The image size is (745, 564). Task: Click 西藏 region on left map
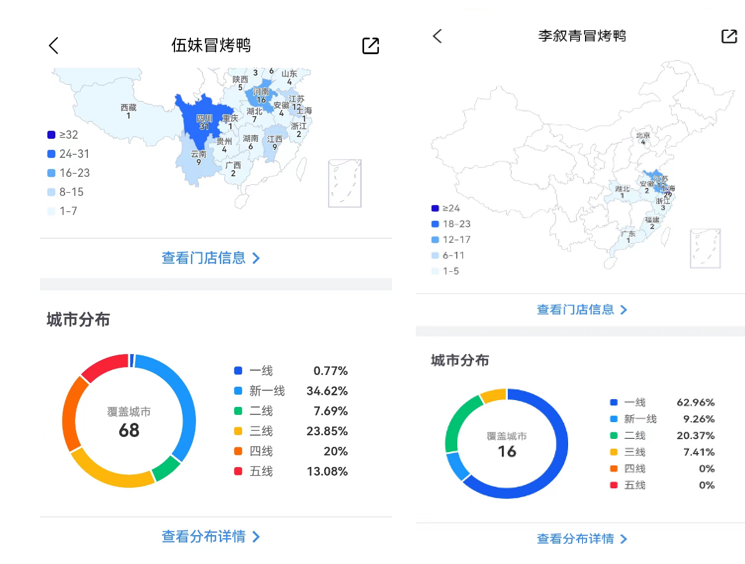tap(128, 110)
